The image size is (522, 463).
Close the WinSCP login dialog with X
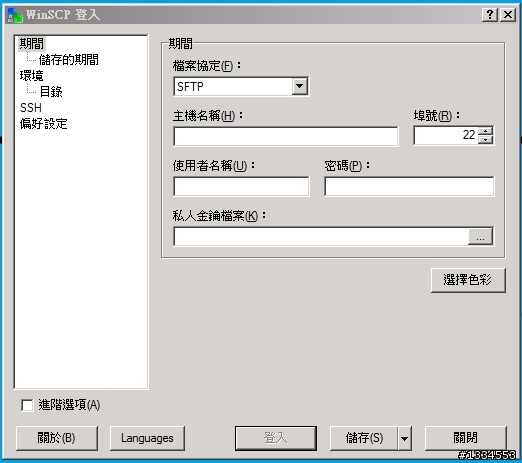(508, 15)
